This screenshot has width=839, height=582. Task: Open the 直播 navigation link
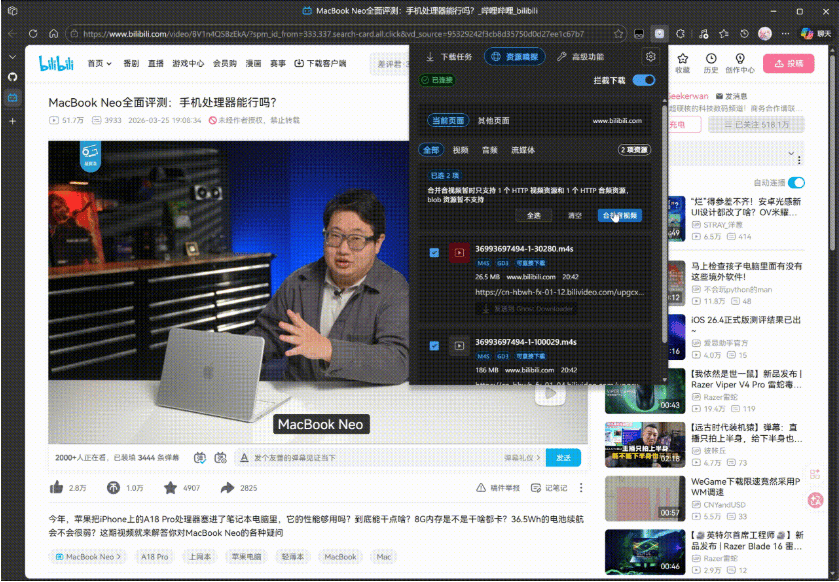156,63
